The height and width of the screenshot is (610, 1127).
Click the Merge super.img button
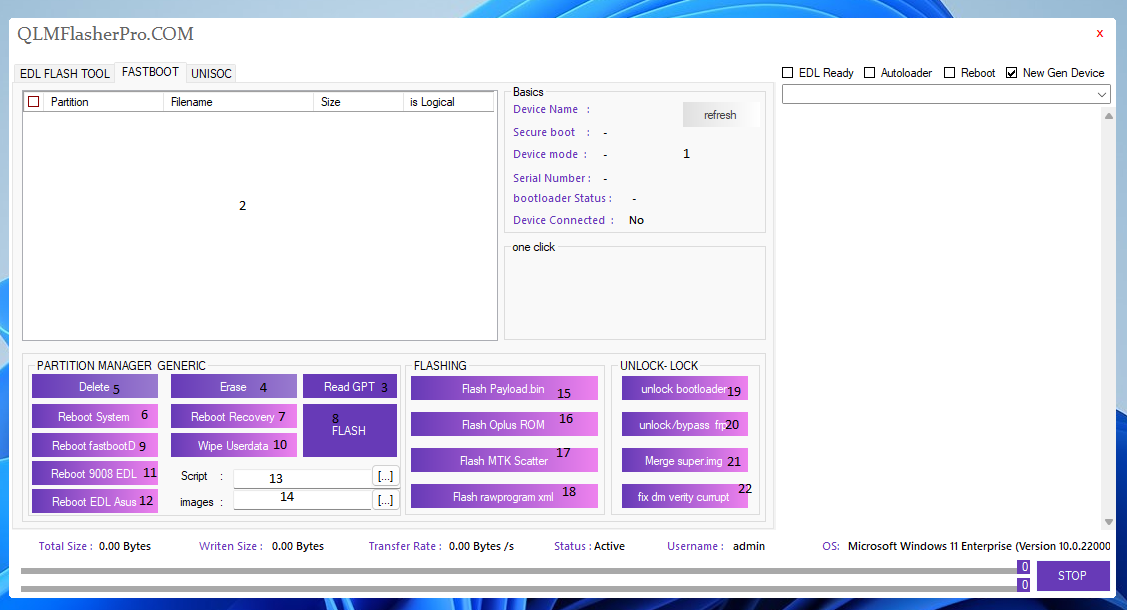click(x=684, y=461)
